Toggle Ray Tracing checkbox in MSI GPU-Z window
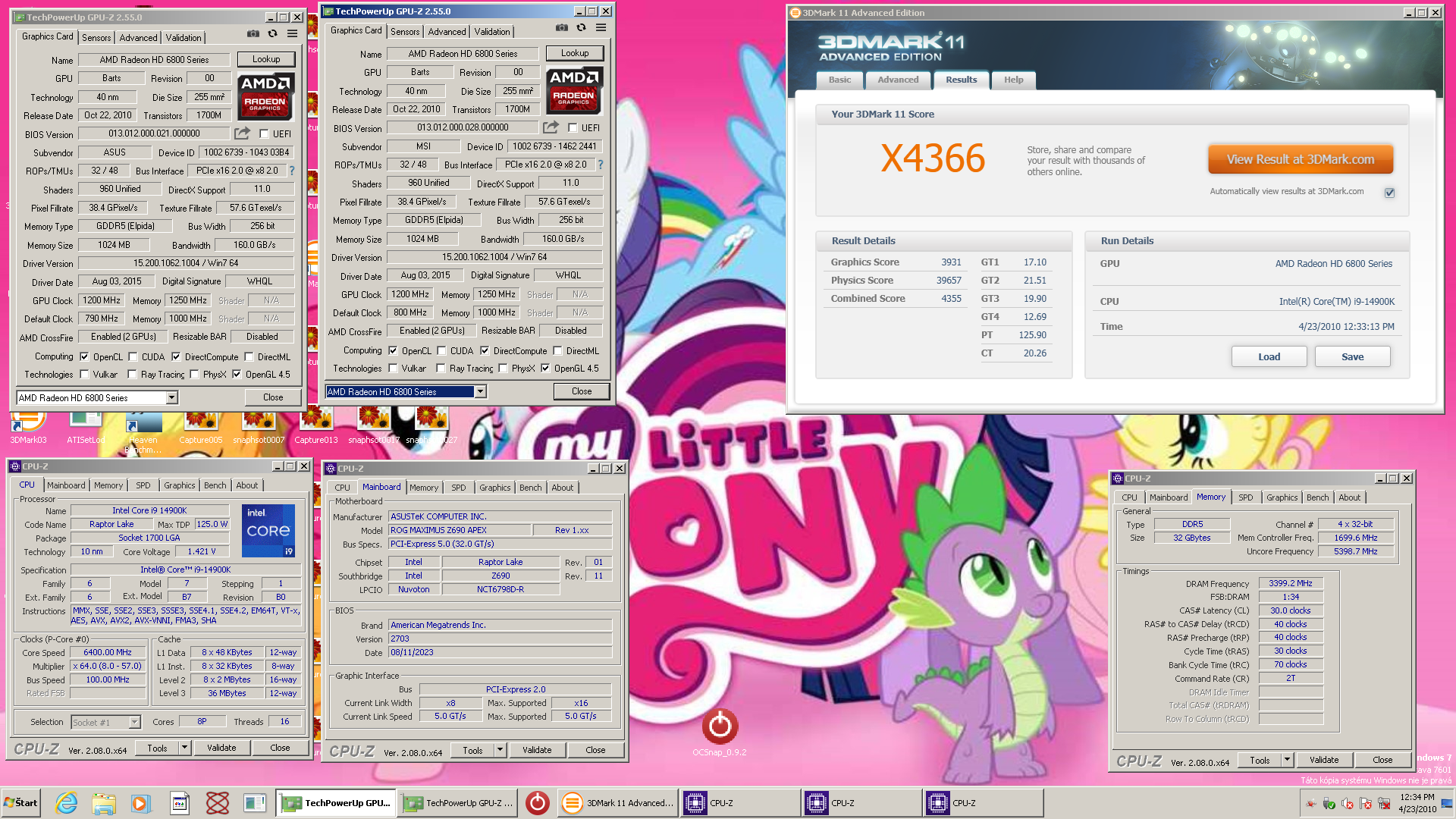Screen dimensions: 1456x819 coord(441,369)
